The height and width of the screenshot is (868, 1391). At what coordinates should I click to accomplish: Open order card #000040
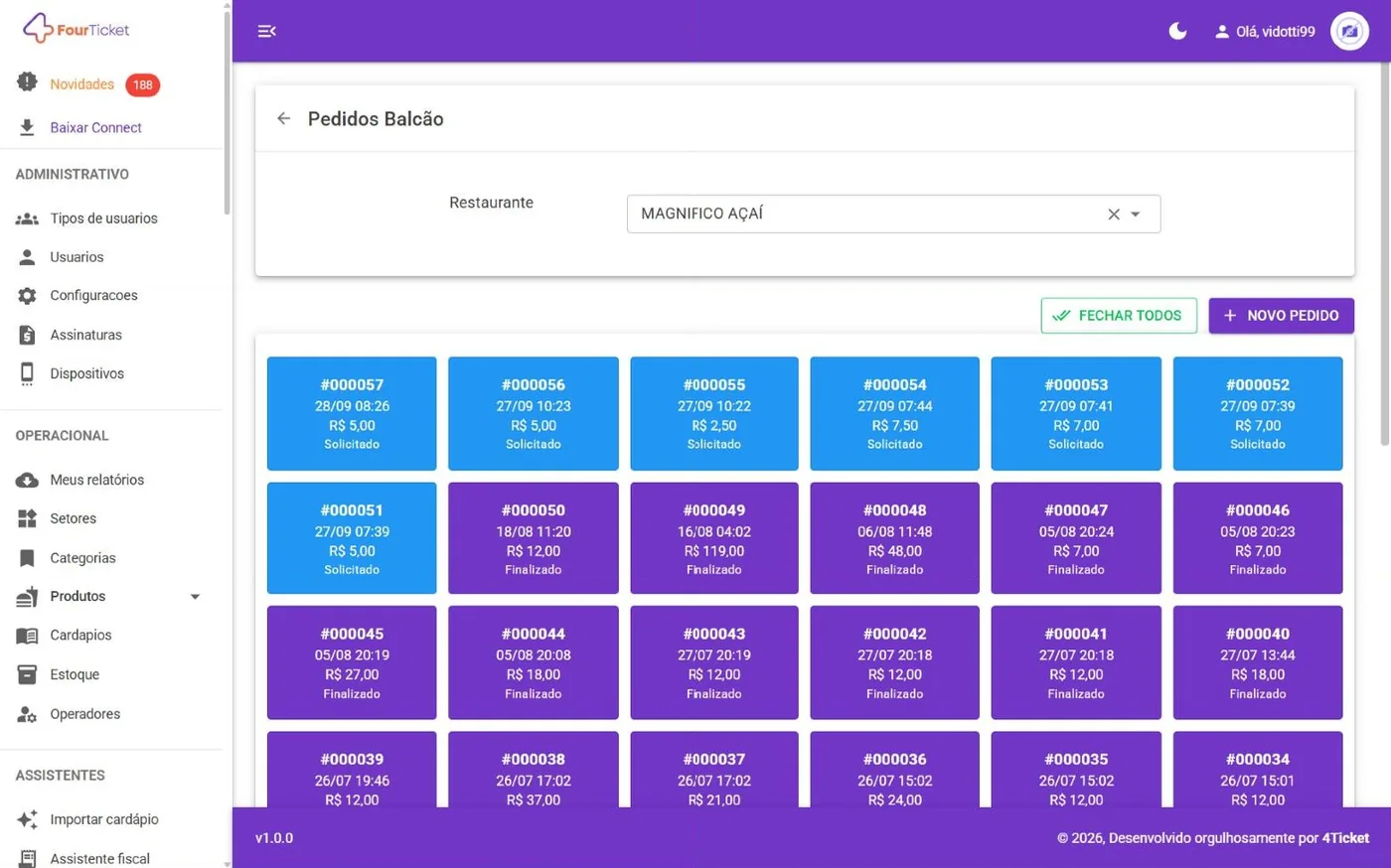pos(1258,662)
